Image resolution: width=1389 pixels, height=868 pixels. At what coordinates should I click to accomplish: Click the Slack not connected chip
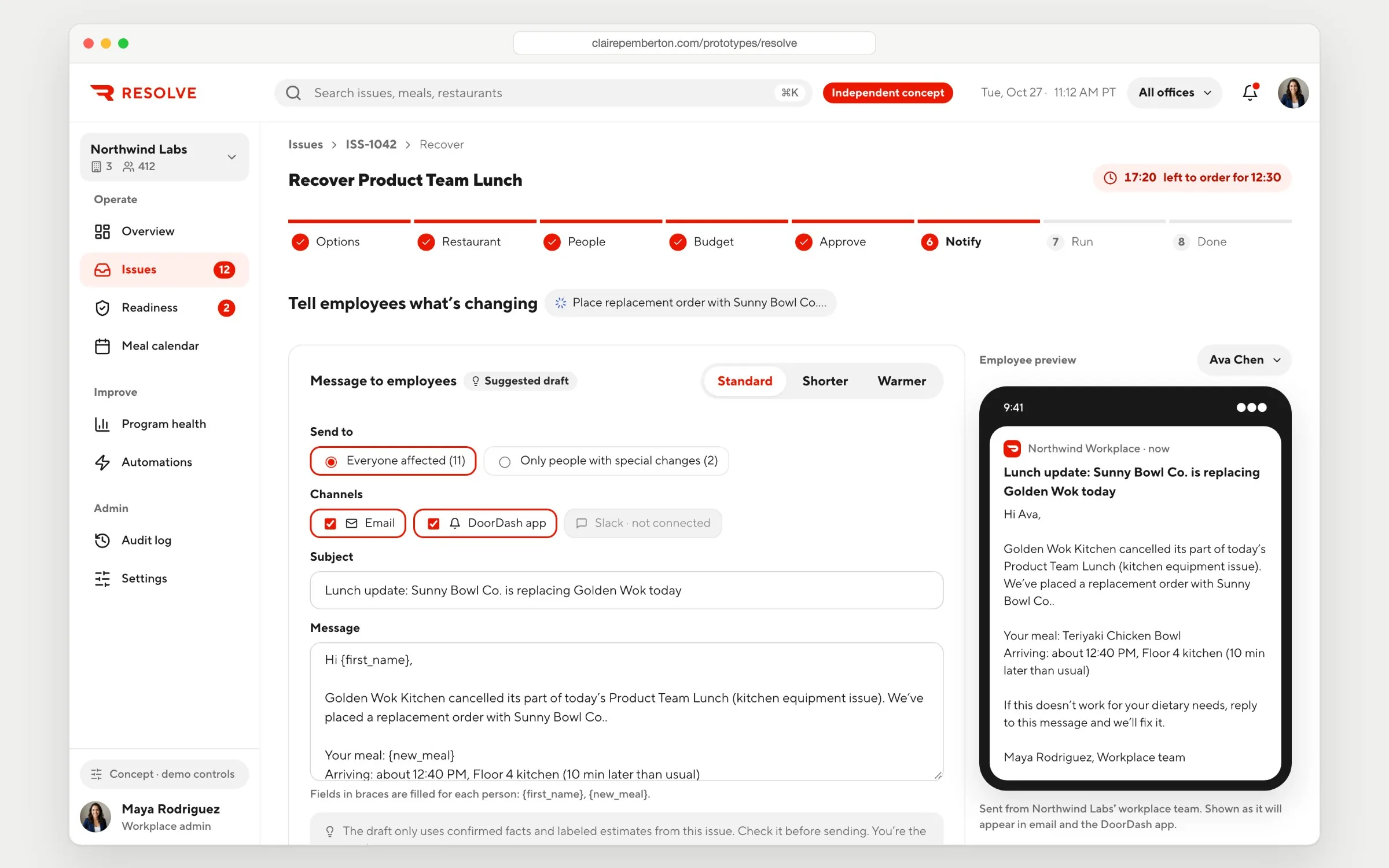pyautogui.click(x=643, y=523)
